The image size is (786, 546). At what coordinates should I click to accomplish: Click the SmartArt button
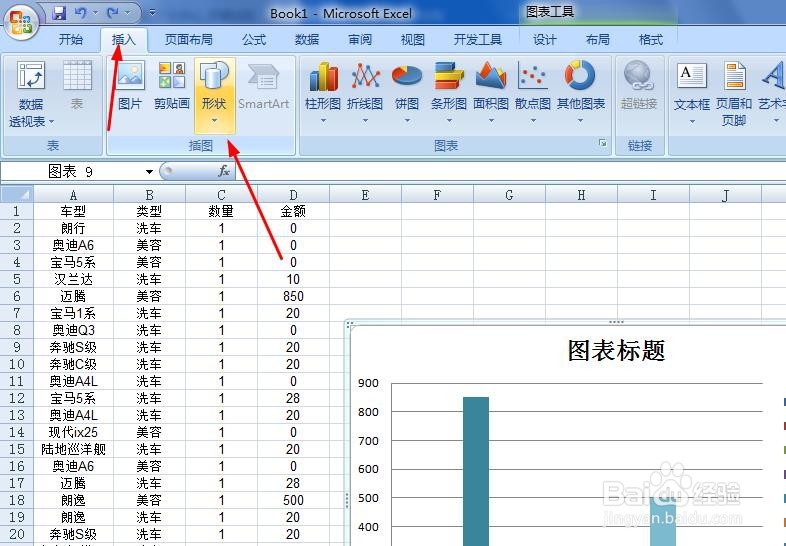coord(264,85)
